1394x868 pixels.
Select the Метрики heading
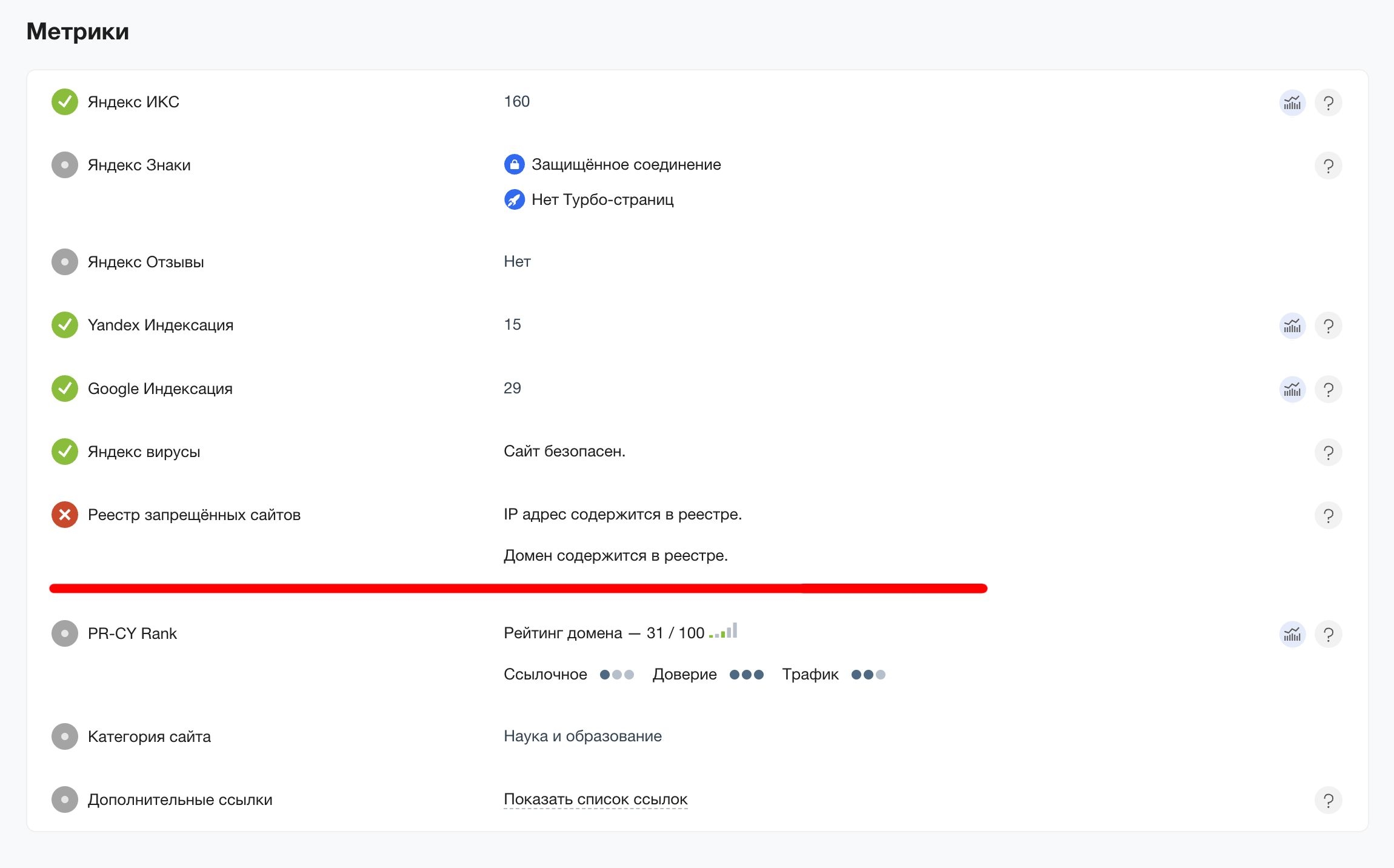tap(78, 32)
